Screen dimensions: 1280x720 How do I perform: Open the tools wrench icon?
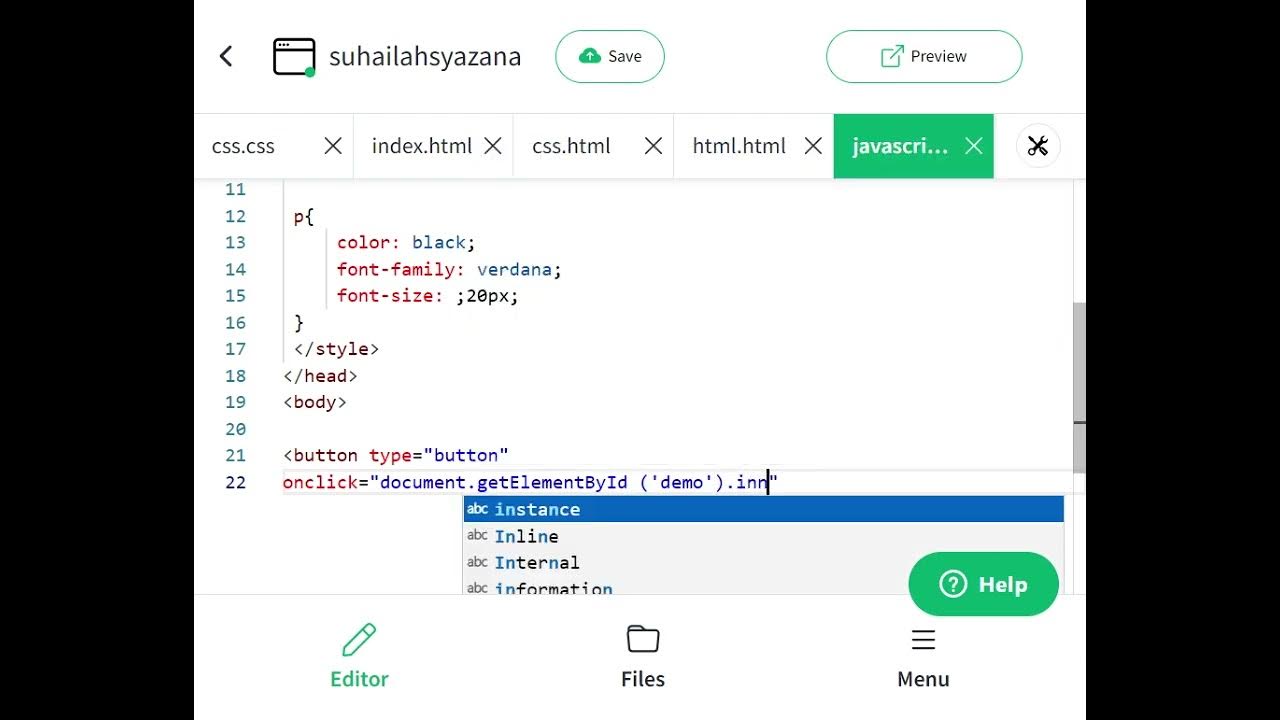click(1038, 146)
